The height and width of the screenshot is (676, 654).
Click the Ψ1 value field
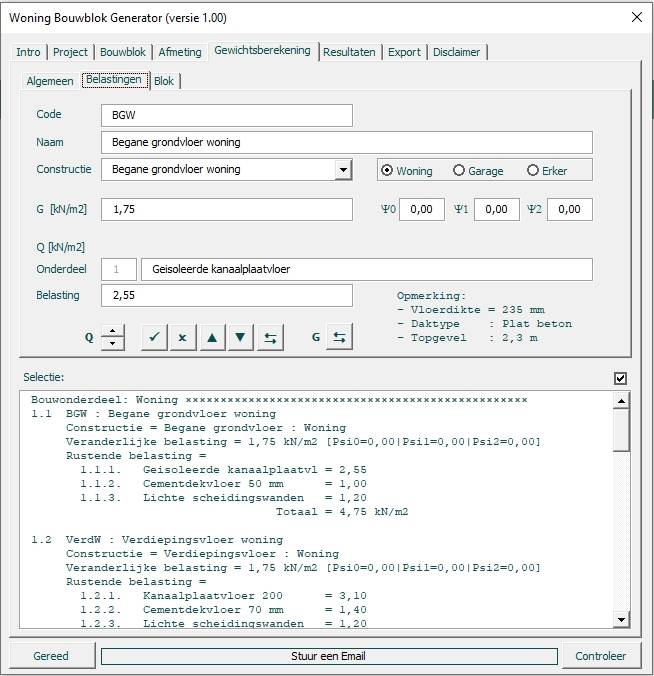(497, 210)
